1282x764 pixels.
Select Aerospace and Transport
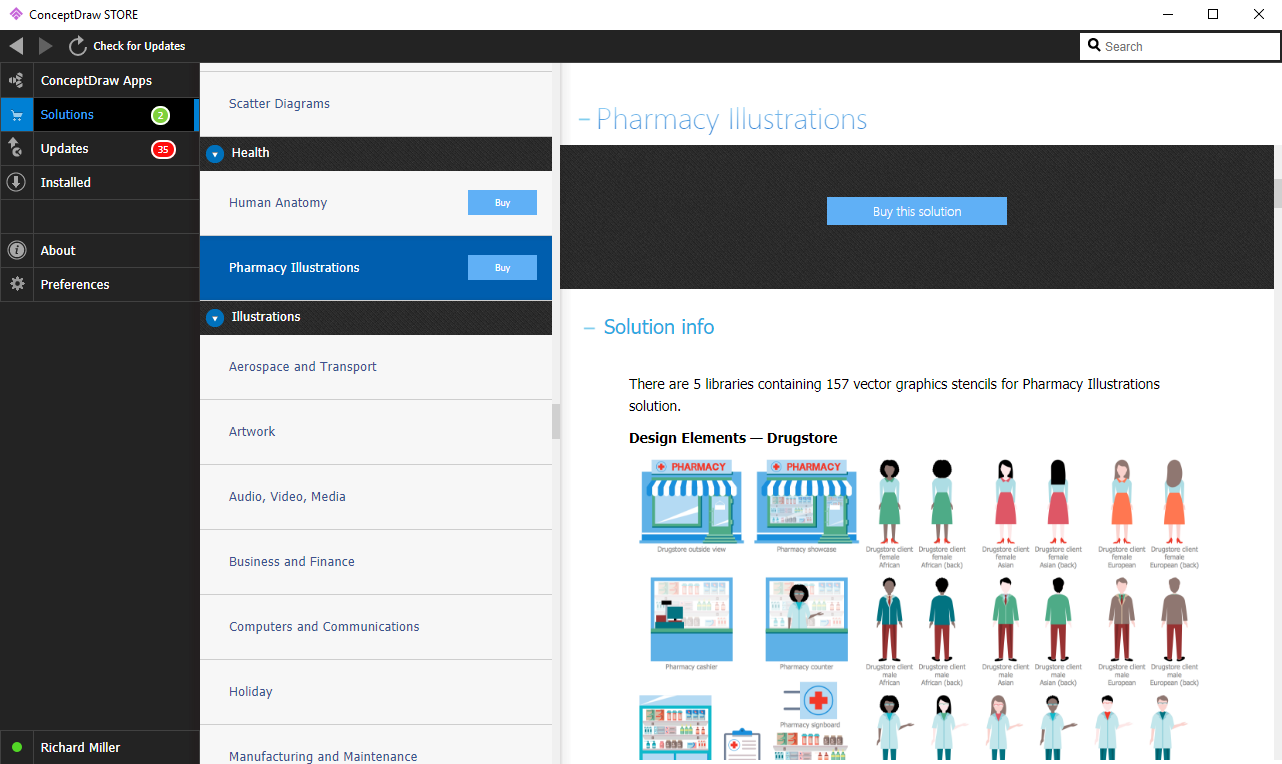[x=376, y=367]
